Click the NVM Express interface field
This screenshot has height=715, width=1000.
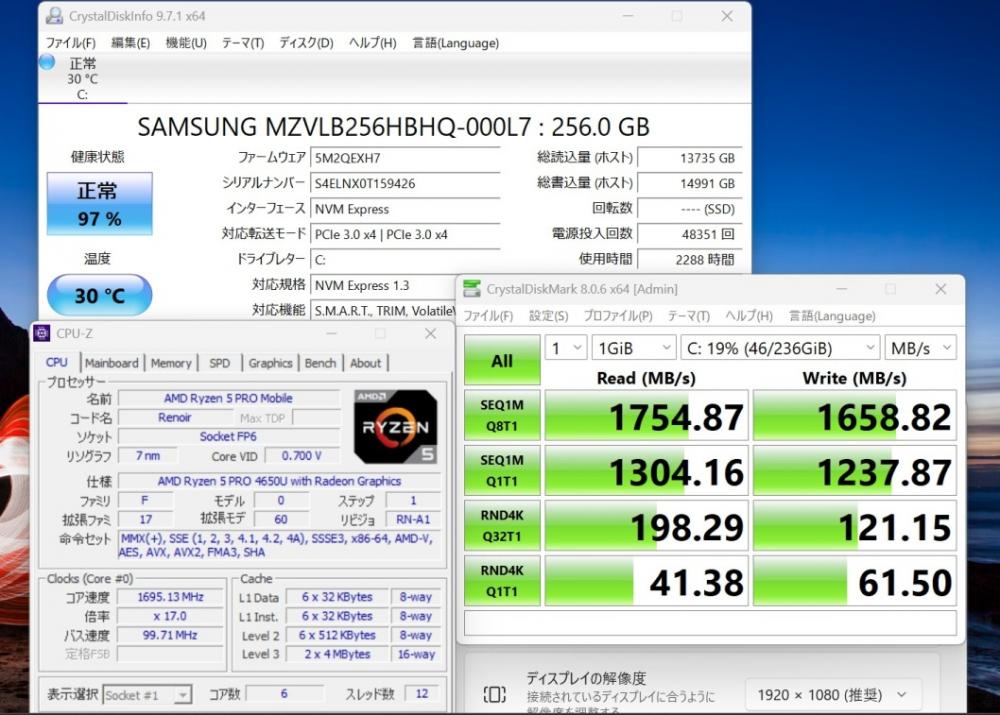tap(405, 209)
